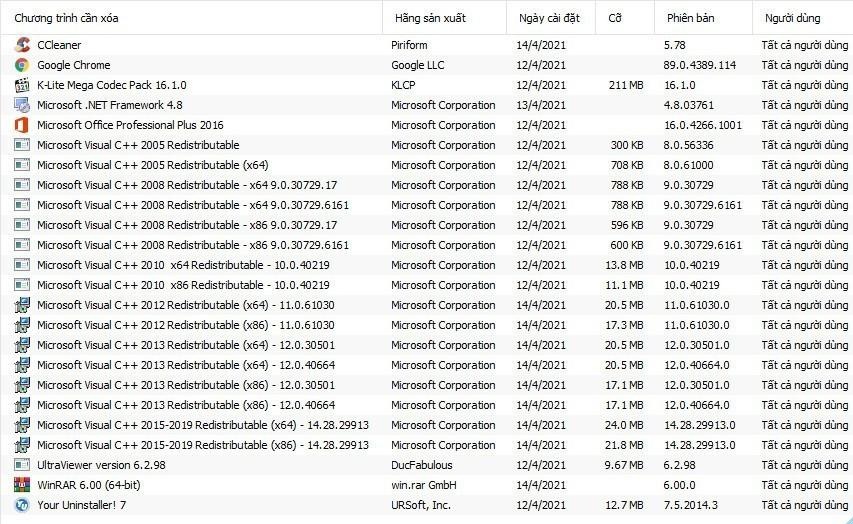Image resolution: width=853 pixels, height=524 pixels.
Task: Click the 'Cỡ' size column header
Action: click(614, 18)
